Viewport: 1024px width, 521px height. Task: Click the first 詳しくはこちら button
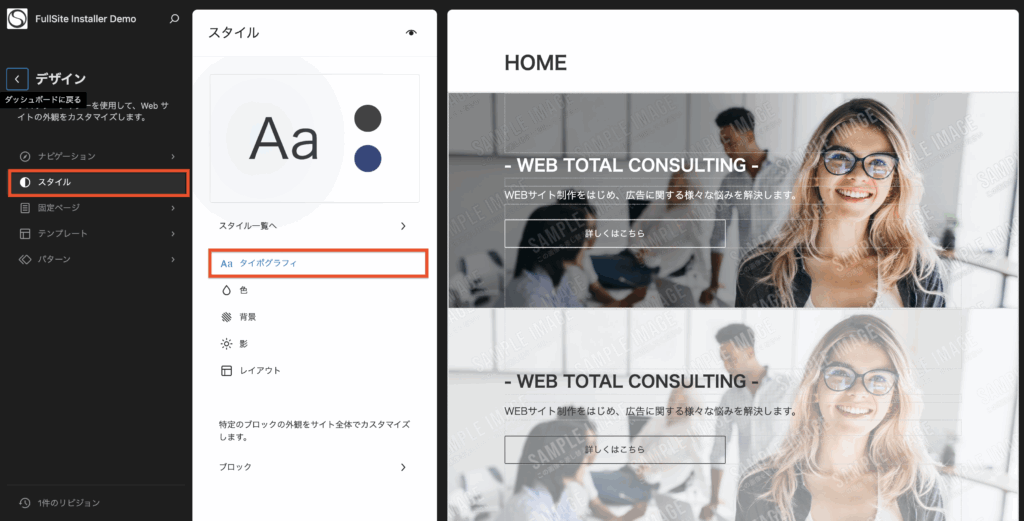(x=615, y=233)
